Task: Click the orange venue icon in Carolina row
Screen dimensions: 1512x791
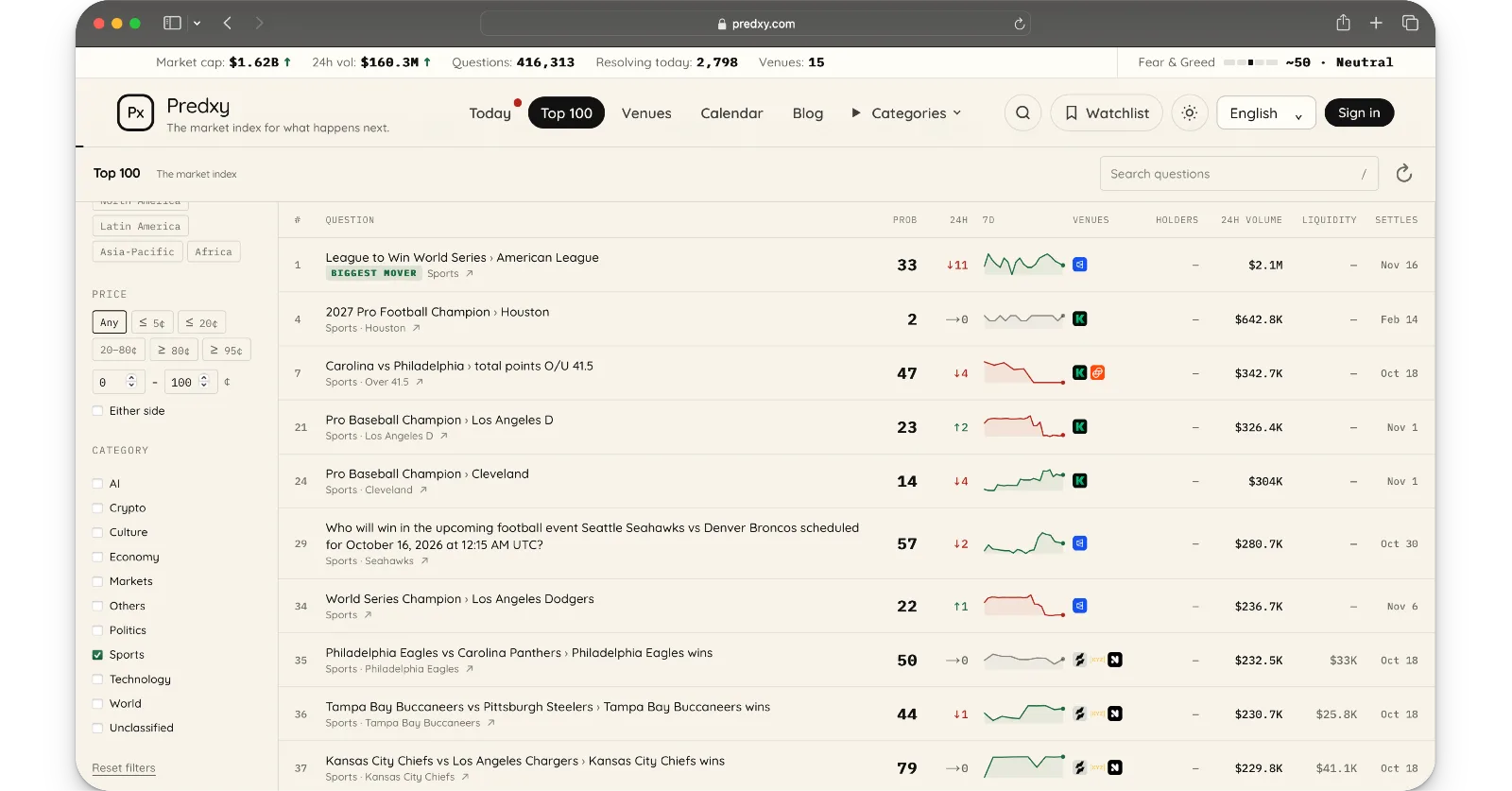Action: point(1097,373)
